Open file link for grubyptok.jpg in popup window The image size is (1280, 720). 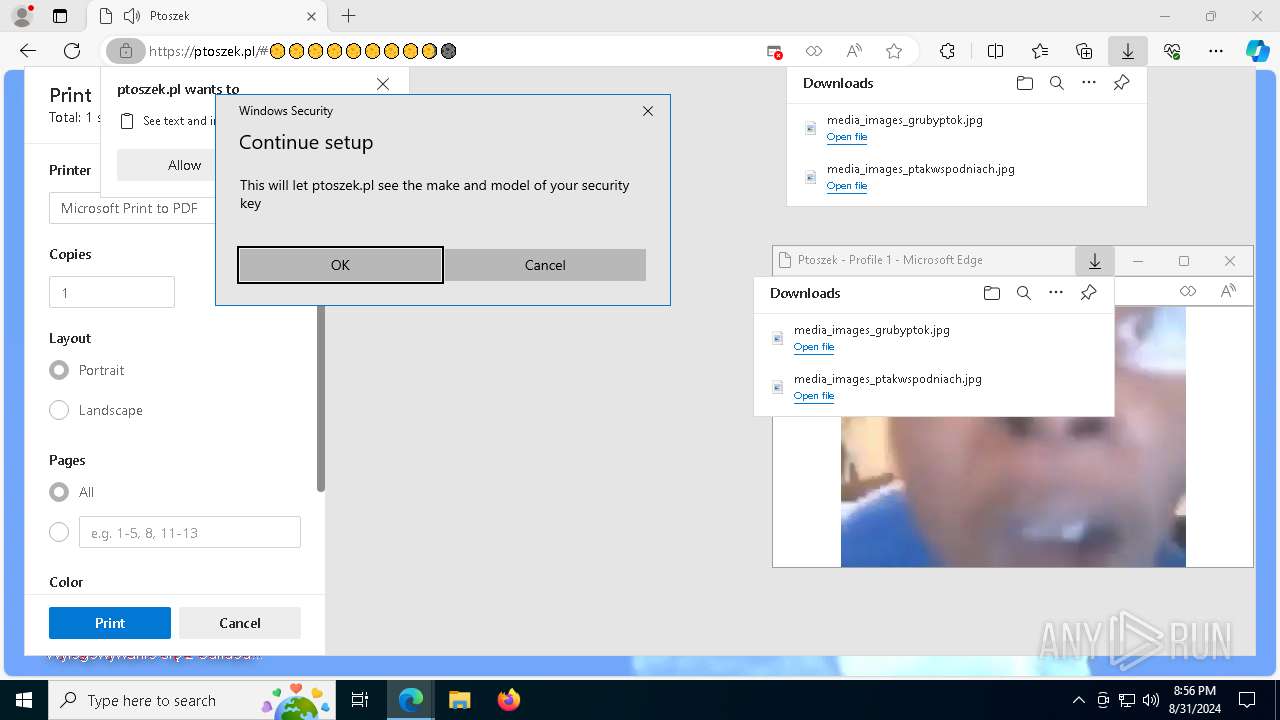pyautogui.click(x=814, y=347)
